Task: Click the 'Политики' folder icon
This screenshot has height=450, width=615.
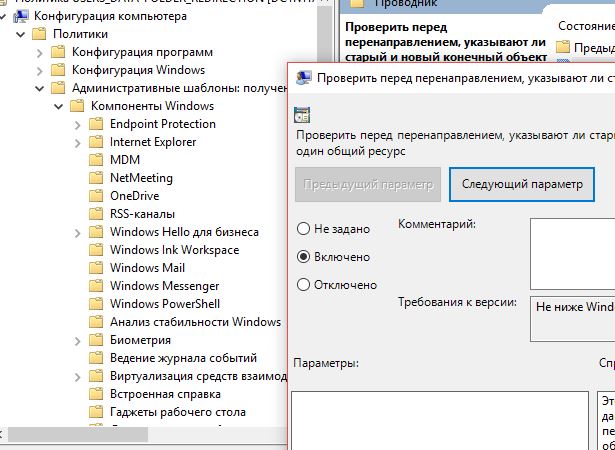Action: (x=39, y=34)
